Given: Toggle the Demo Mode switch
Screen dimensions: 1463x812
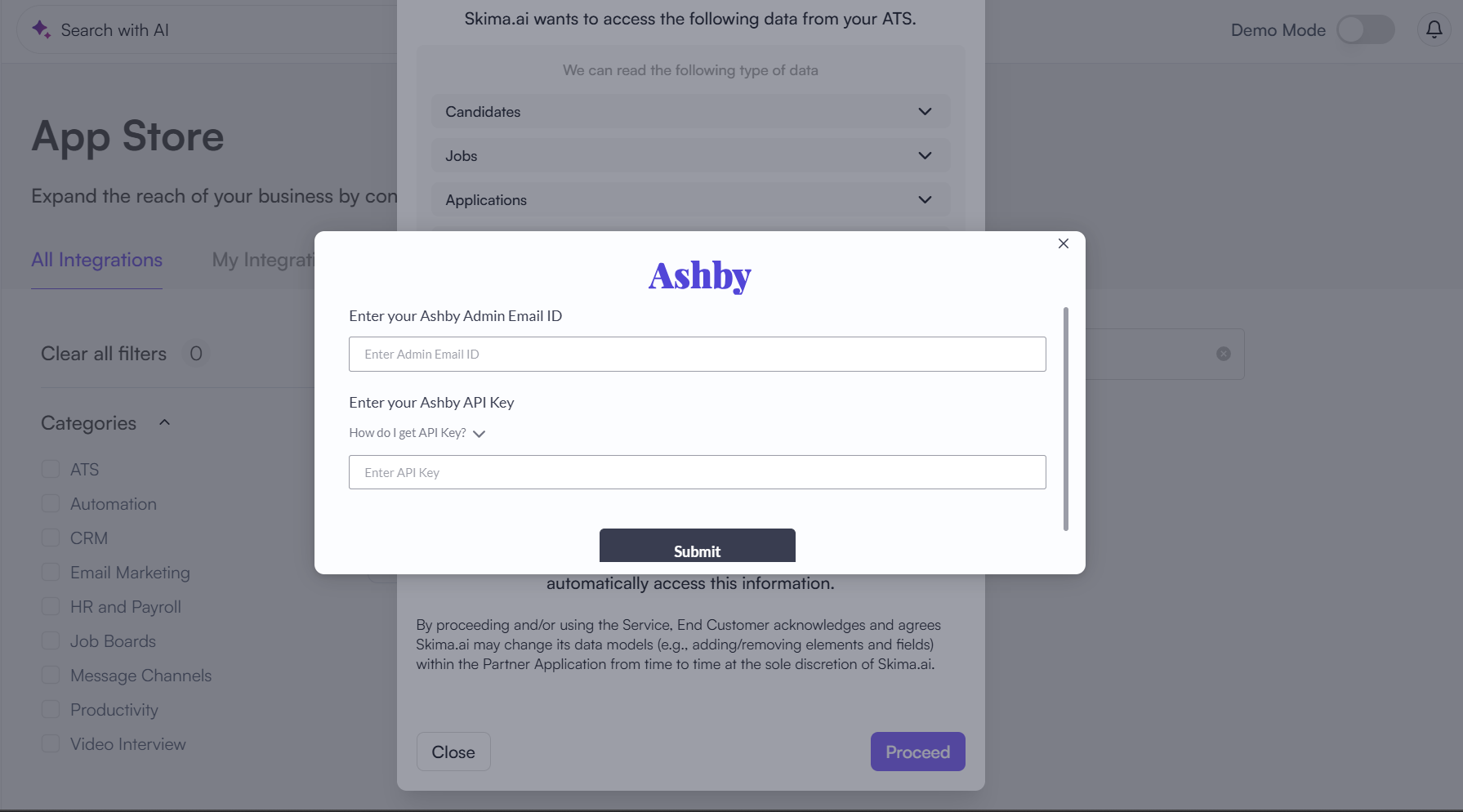Looking at the screenshot, I should pyautogui.click(x=1365, y=30).
